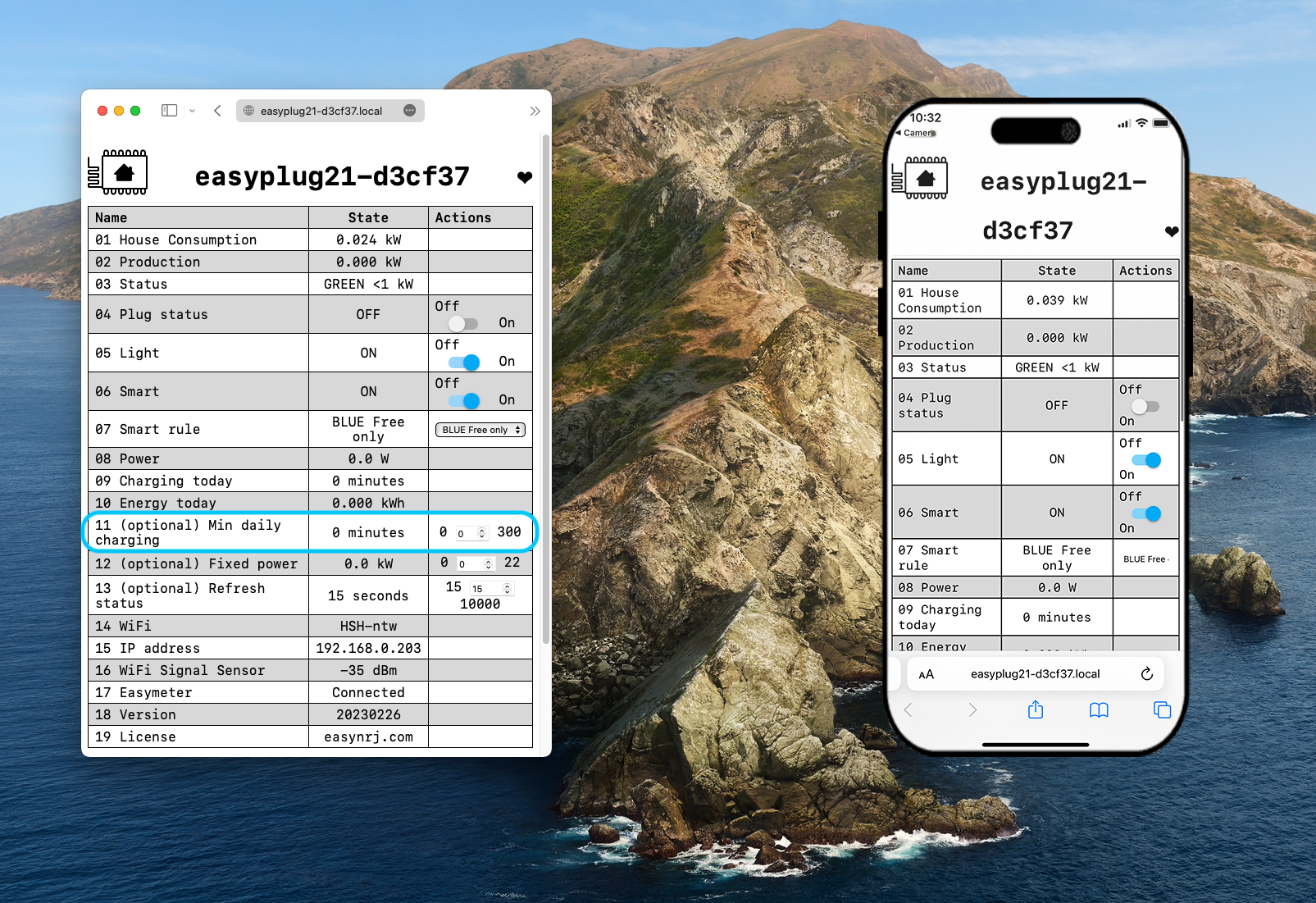Expand sidebar menu chevron next to sidebar icon
The width and height of the screenshot is (1316, 903).
[192, 111]
